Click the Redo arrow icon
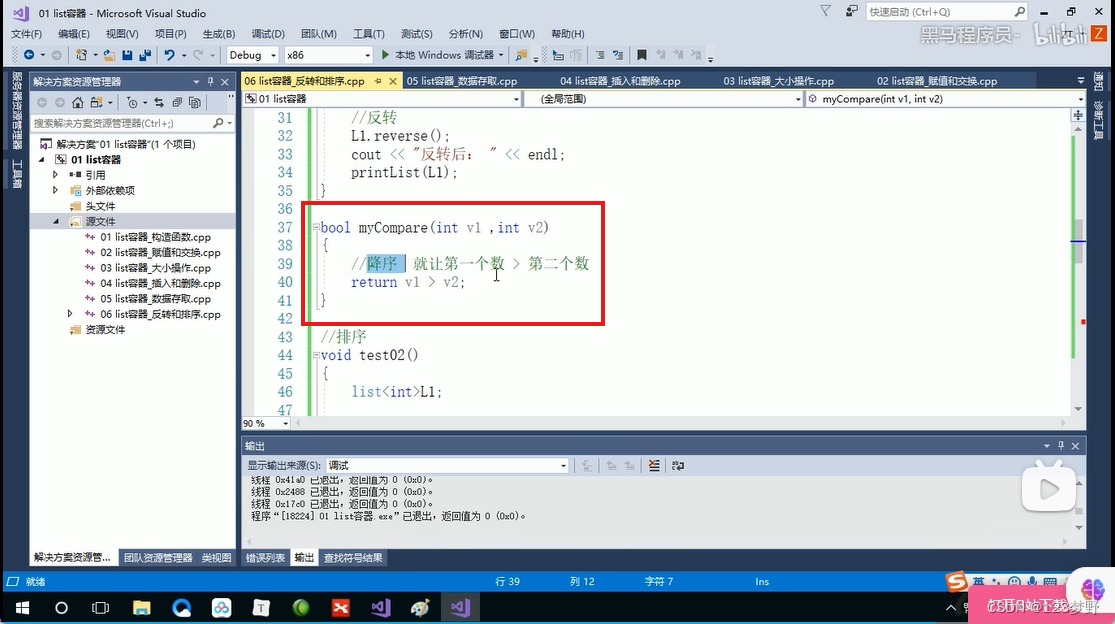1115x624 pixels. pos(198,55)
